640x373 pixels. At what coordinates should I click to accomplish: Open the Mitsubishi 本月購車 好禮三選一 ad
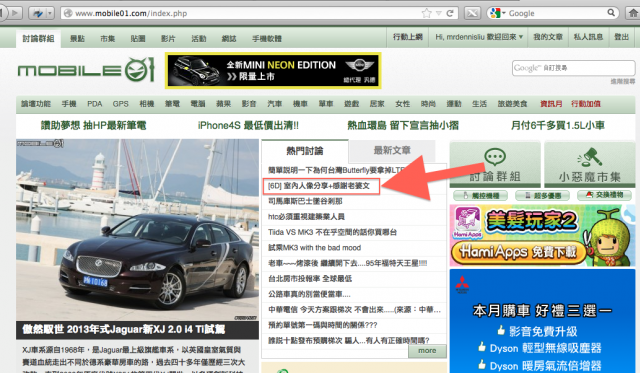542,321
